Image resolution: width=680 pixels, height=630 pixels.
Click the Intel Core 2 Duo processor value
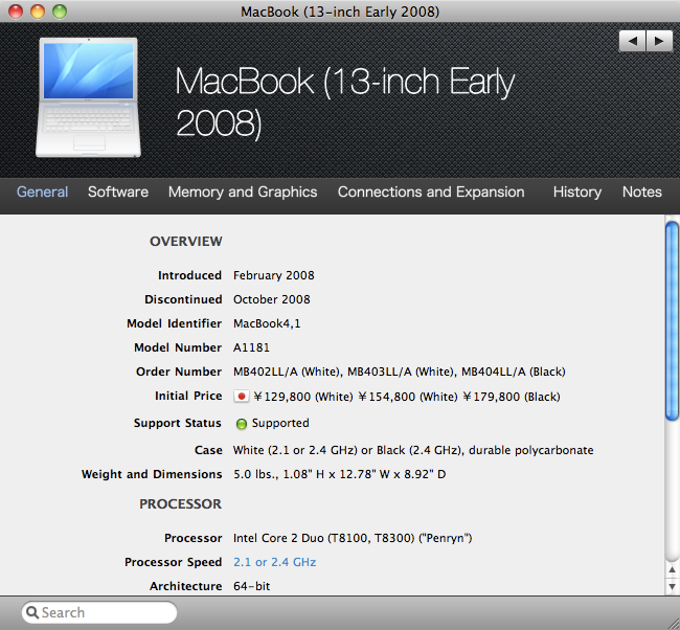coord(353,538)
